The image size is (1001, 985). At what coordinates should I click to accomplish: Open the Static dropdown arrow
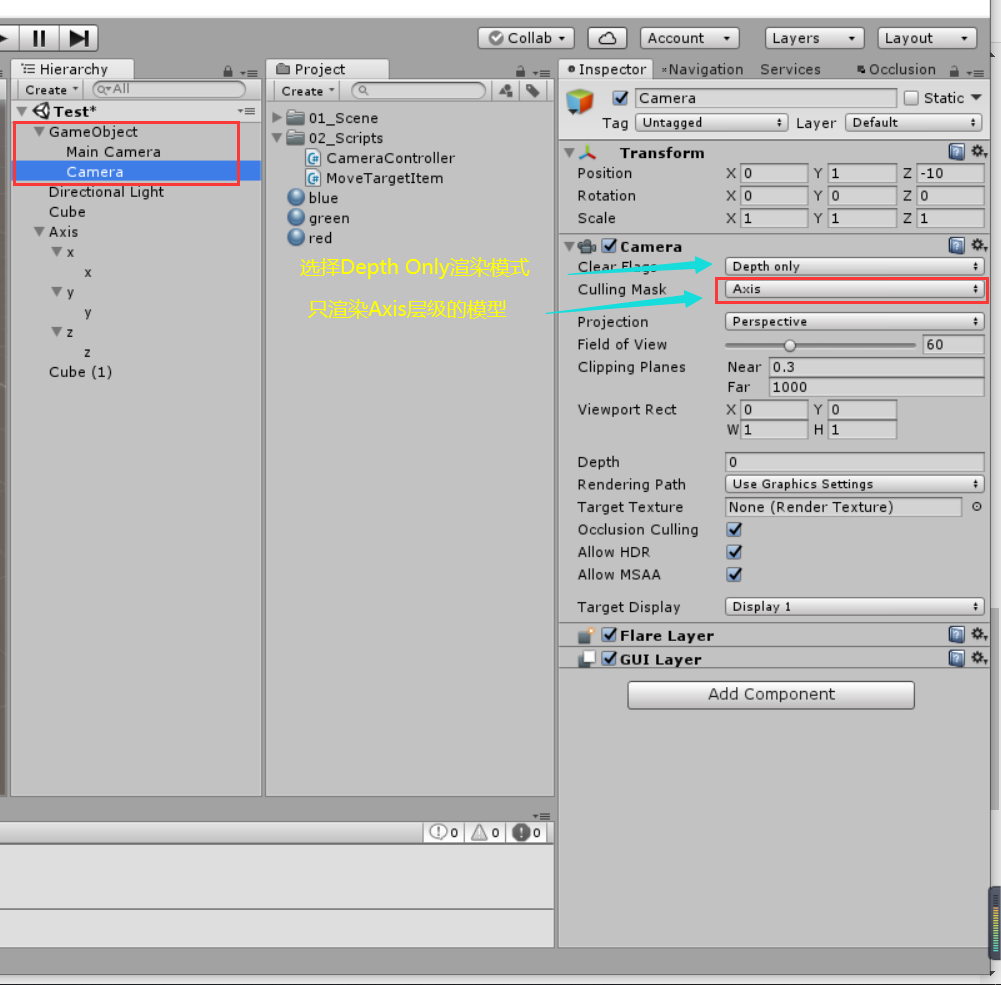(976, 98)
